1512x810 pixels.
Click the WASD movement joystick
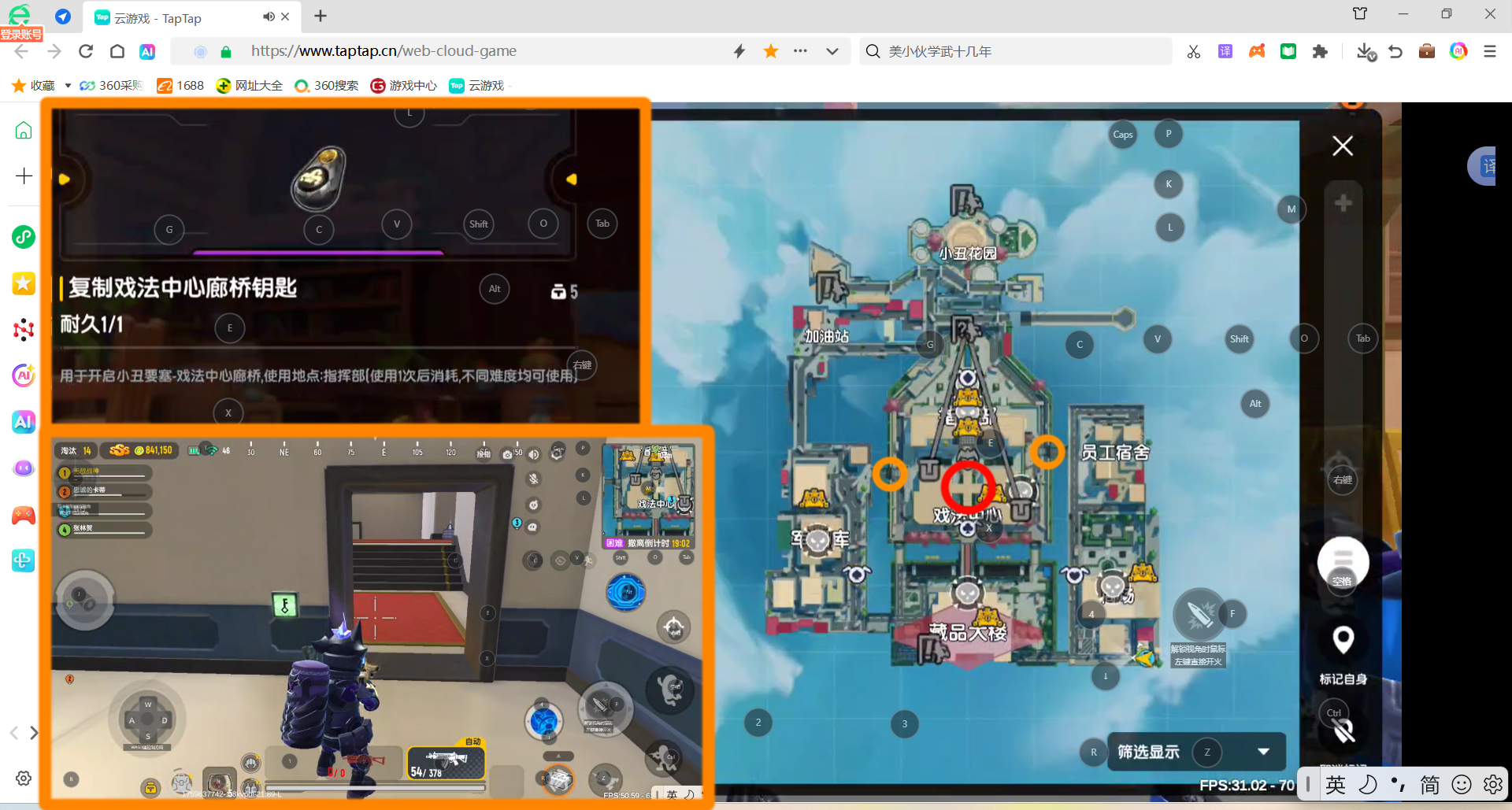coord(147,719)
